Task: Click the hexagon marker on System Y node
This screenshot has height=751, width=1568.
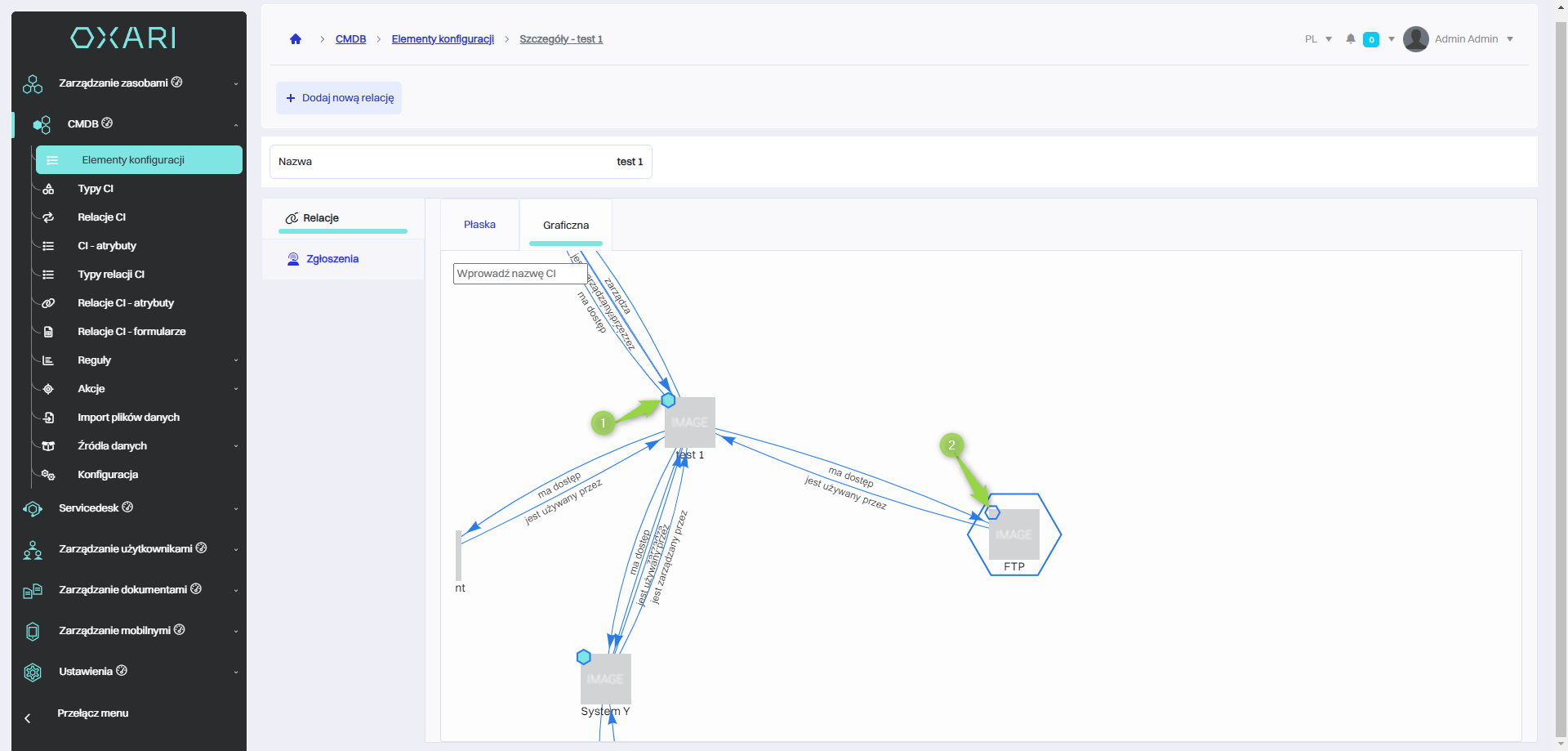Action: coord(583,657)
